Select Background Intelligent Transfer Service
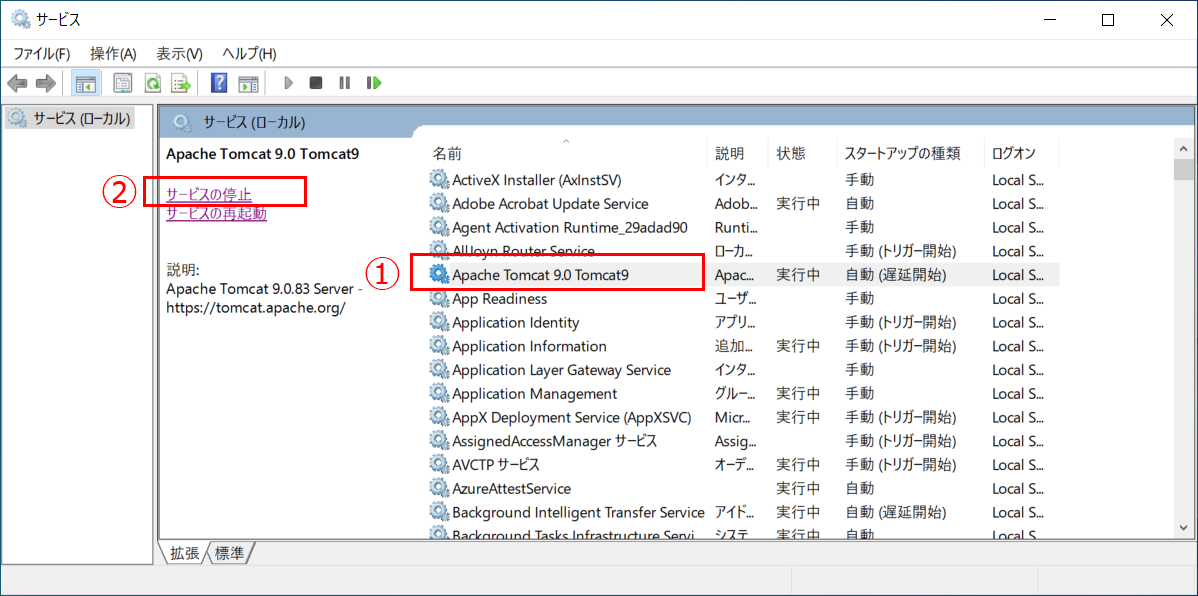The width and height of the screenshot is (1198, 596). 743,512
